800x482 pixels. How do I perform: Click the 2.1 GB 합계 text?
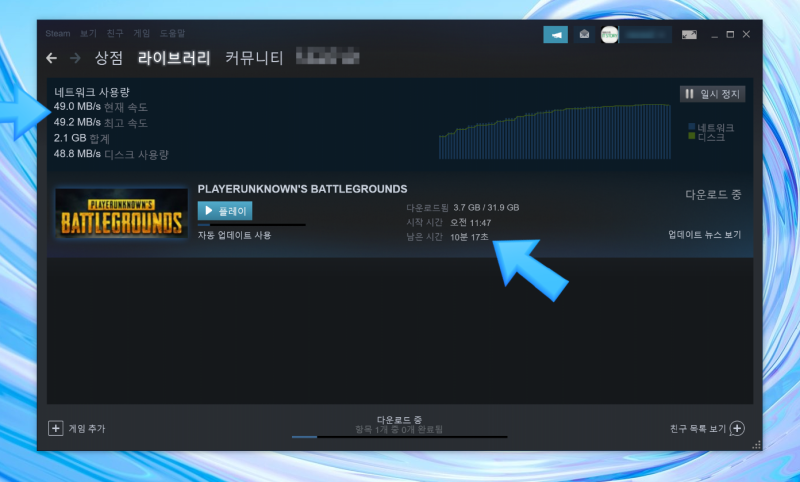click(82, 138)
